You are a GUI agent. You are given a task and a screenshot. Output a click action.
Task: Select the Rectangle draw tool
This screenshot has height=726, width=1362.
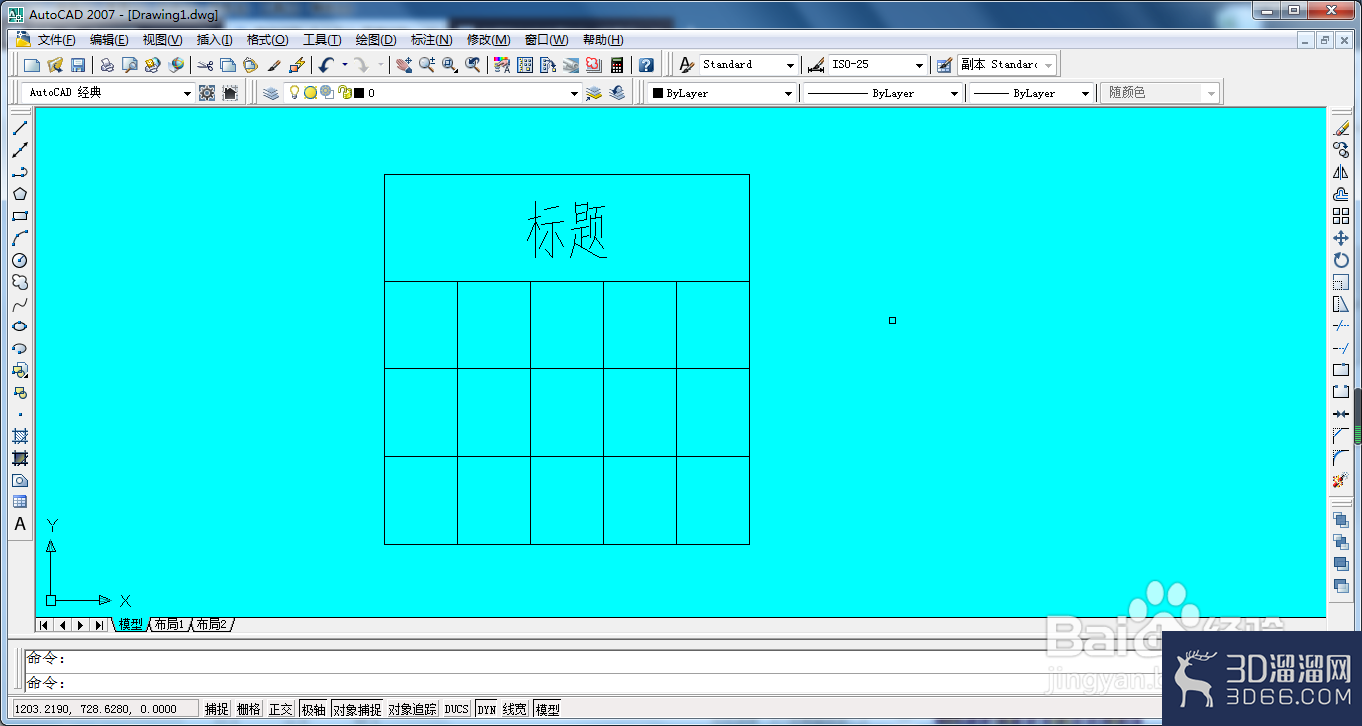(20, 216)
